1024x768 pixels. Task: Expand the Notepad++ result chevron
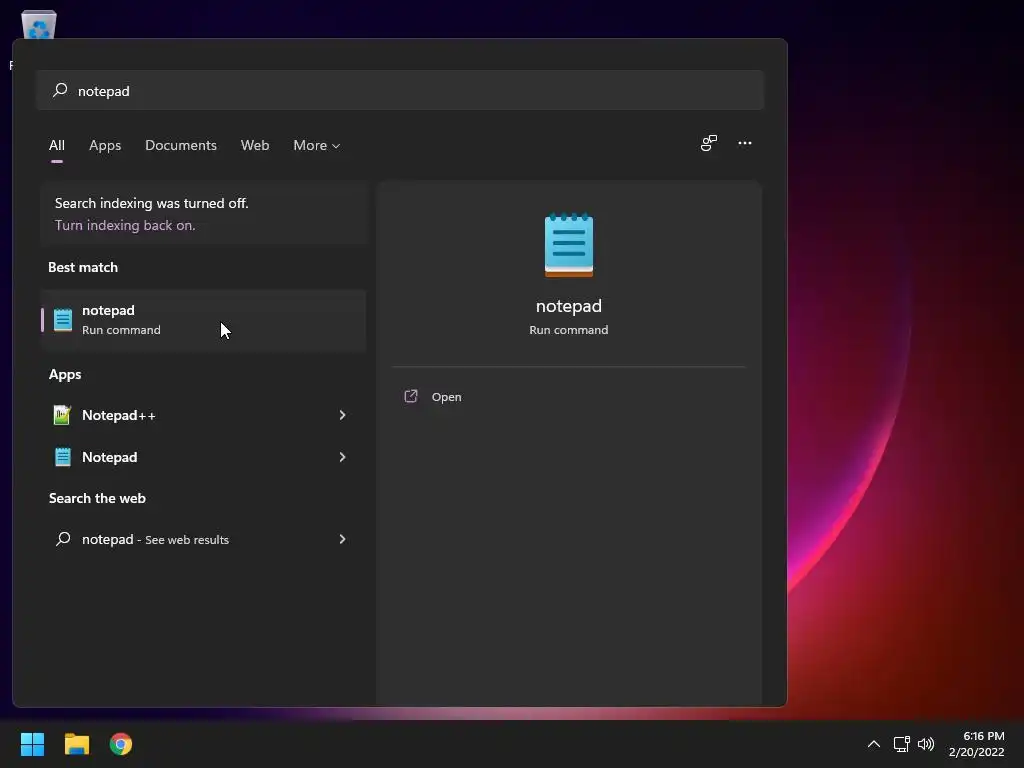click(342, 415)
